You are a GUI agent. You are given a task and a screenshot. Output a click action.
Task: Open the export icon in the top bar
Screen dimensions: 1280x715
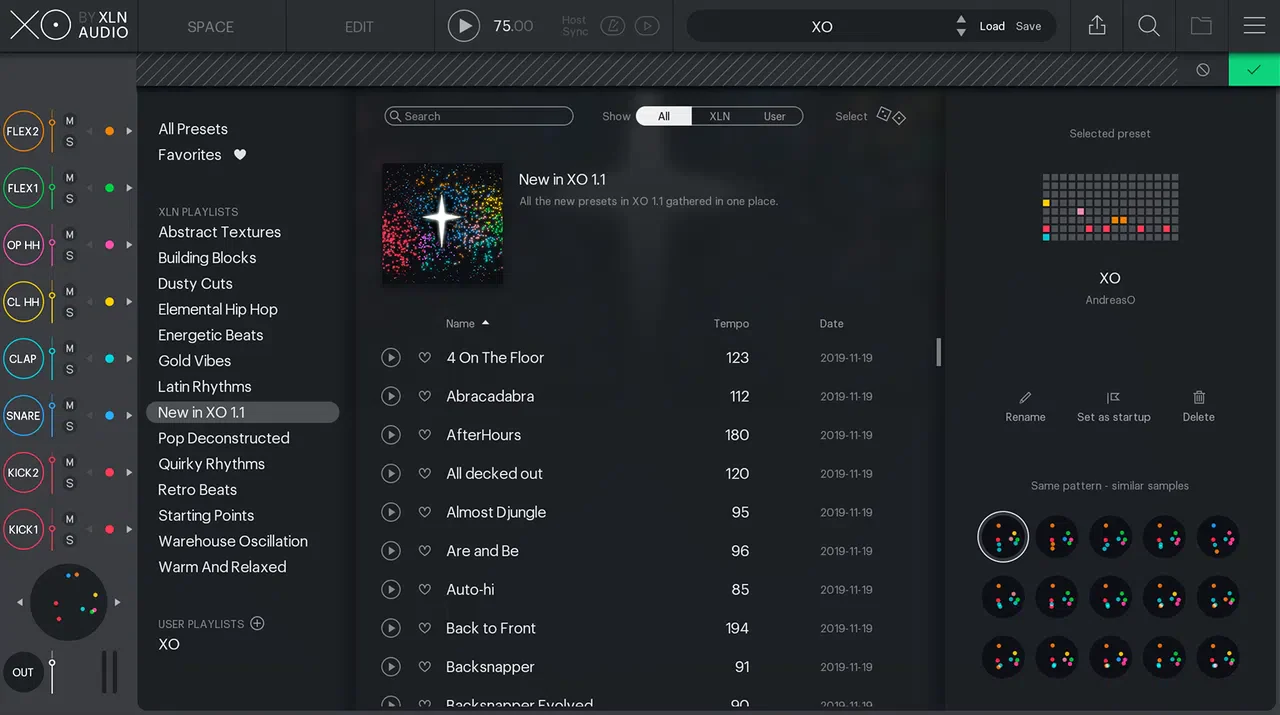[1097, 26]
